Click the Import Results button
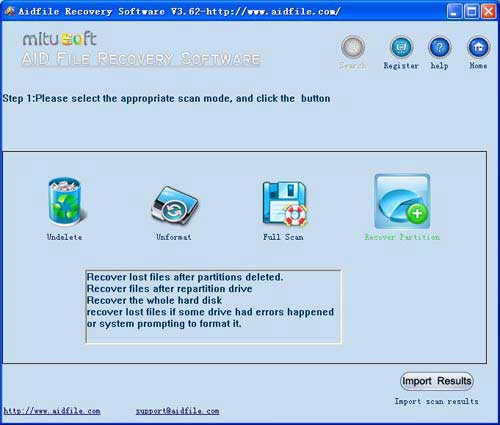The height and width of the screenshot is (425, 500). click(437, 381)
